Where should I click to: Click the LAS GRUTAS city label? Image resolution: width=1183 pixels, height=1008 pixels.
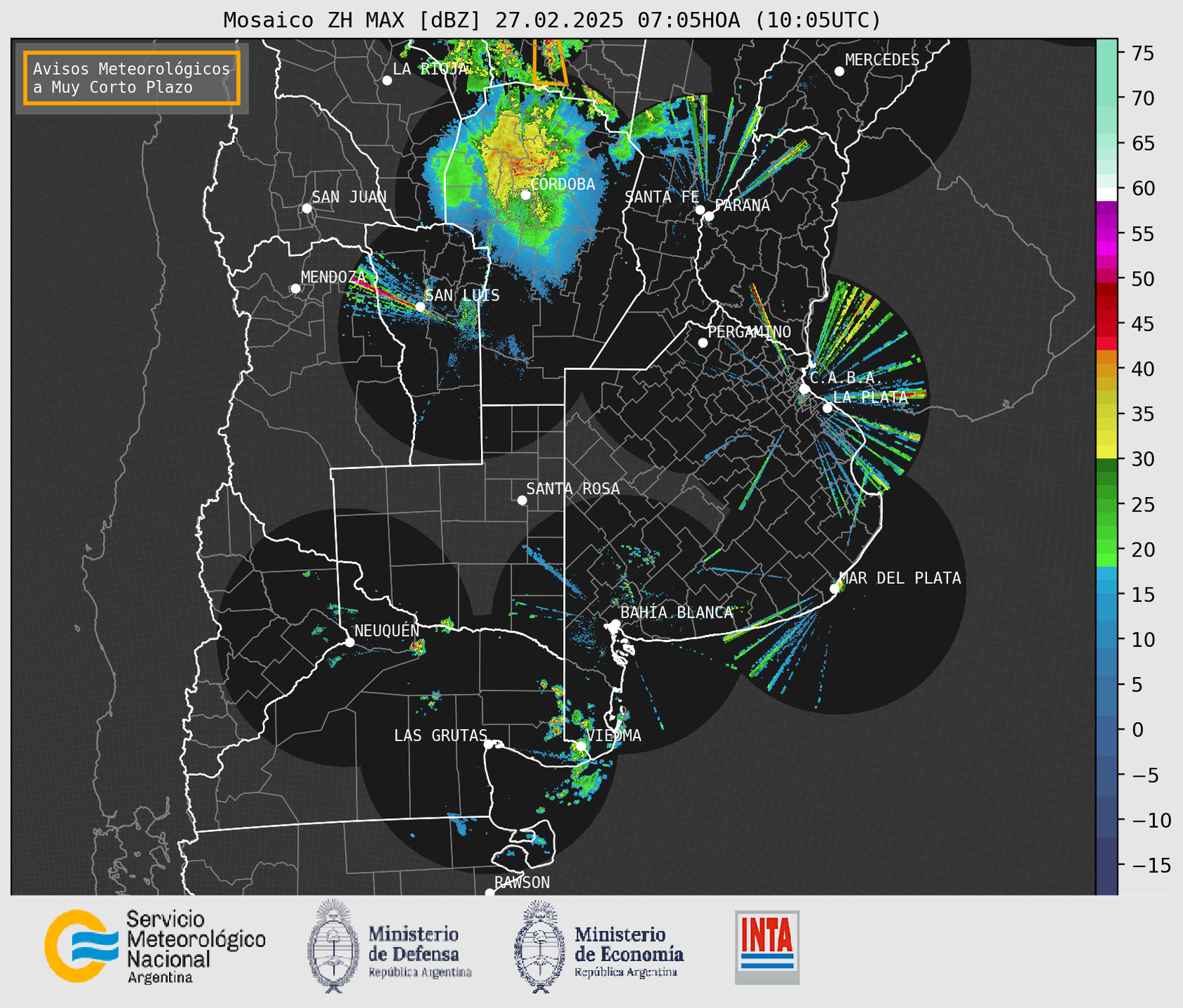click(x=440, y=735)
